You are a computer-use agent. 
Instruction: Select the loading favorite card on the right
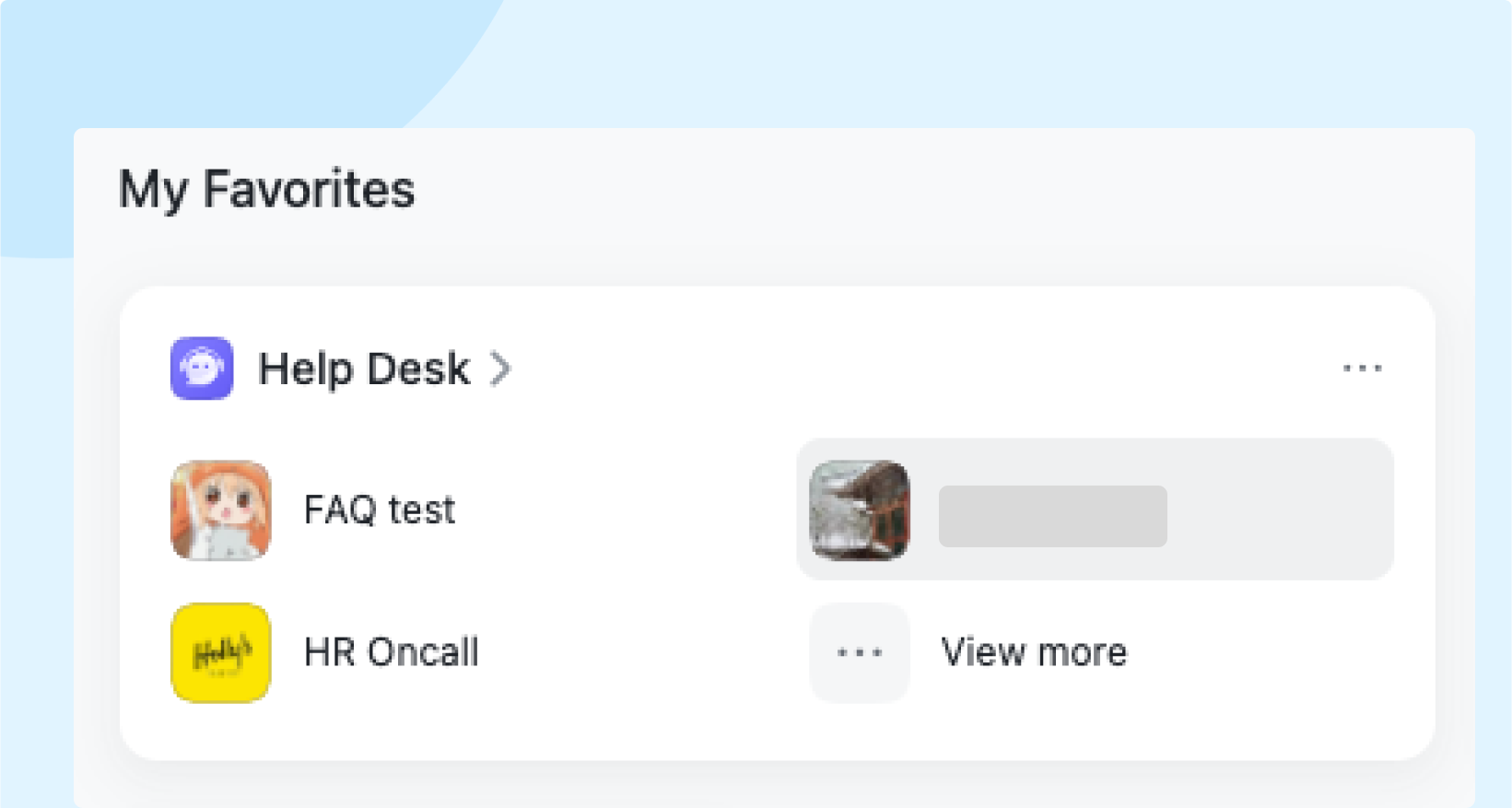pos(1093,509)
